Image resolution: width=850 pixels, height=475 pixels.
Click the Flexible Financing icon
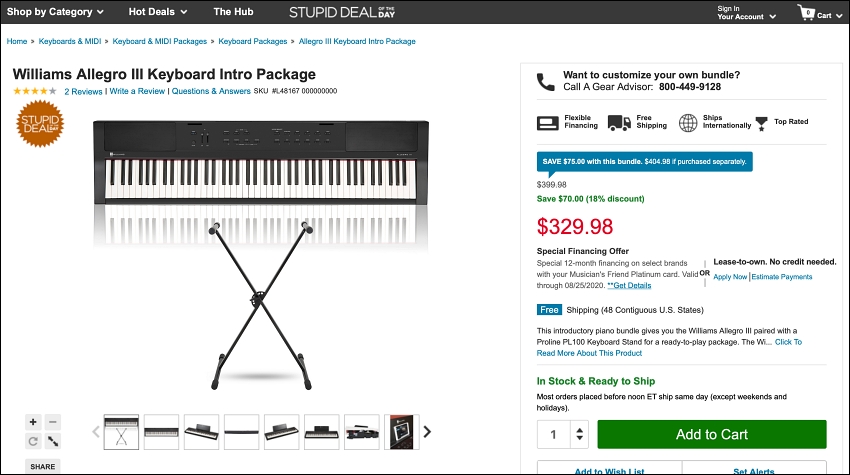point(548,123)
